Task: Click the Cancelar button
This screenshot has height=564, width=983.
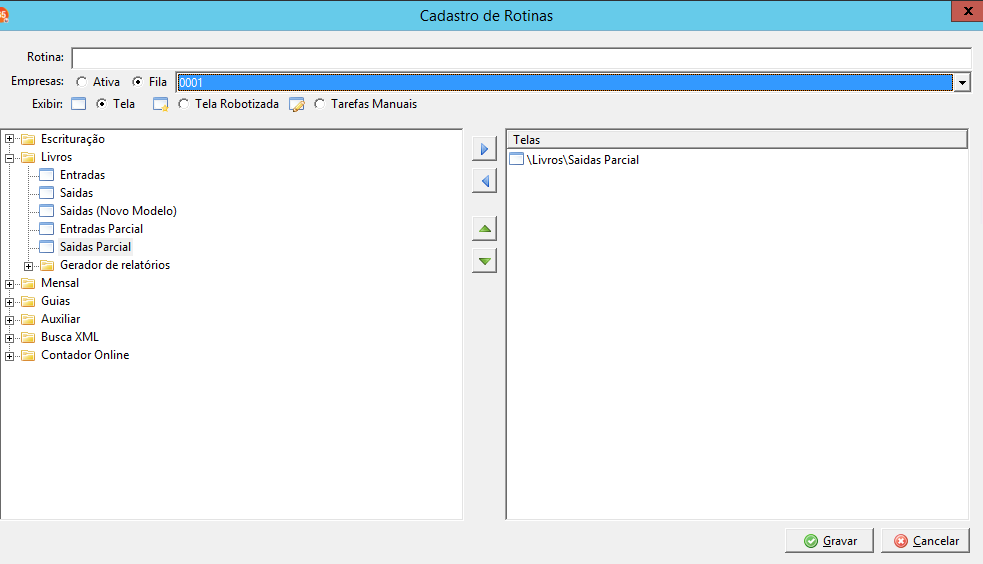Action: (x=925, y=541)
